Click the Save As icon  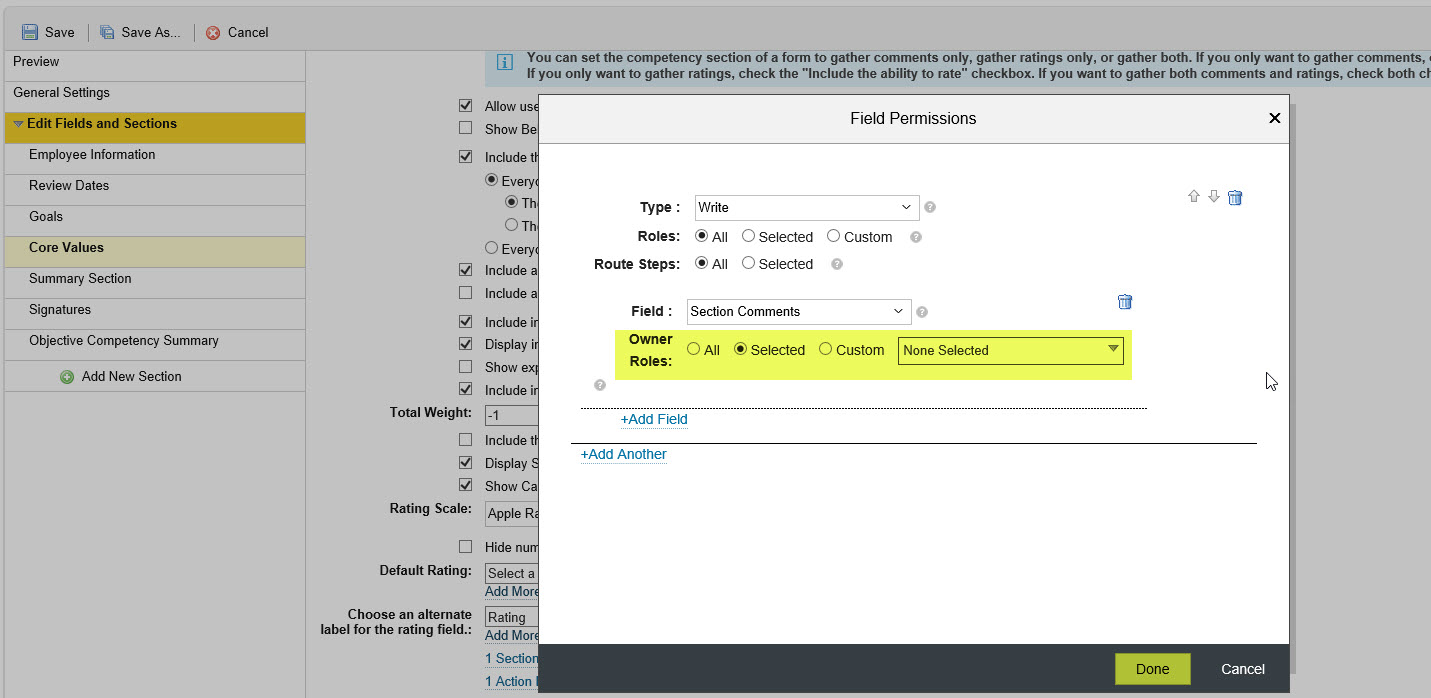107,32
